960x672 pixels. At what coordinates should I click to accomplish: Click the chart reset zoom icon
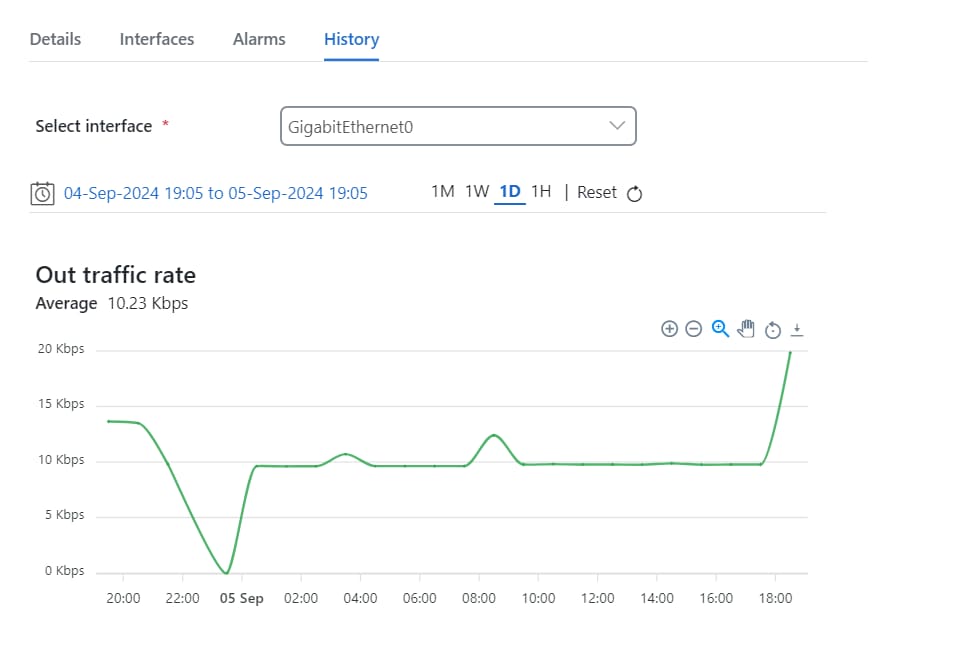[773, 330]
